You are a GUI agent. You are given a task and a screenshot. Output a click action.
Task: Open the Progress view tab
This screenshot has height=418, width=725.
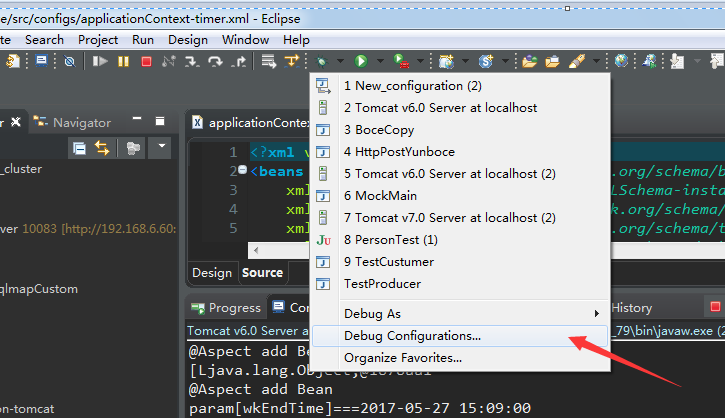point(226,308)
